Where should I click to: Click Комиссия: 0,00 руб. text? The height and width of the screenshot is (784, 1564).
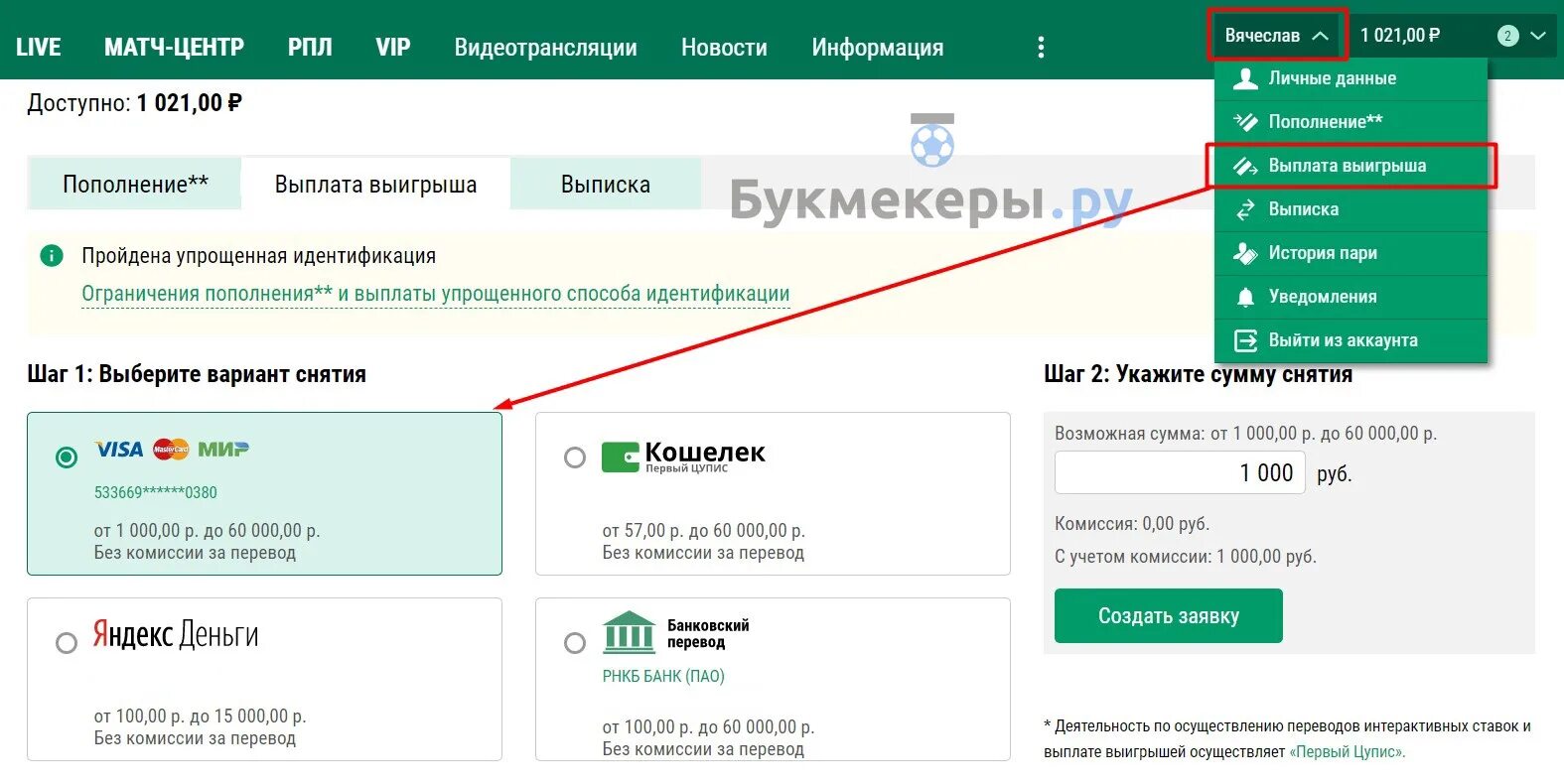point(1132,524)
